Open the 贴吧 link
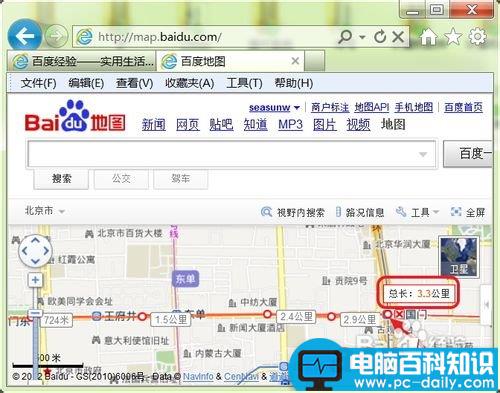The width and height of the screenshot is (500, 393). click(x=221, y=125)
